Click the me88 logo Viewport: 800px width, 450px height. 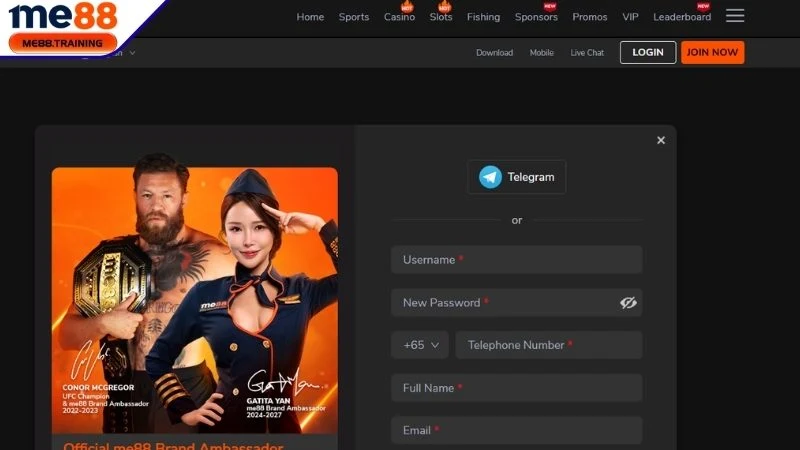64,17
